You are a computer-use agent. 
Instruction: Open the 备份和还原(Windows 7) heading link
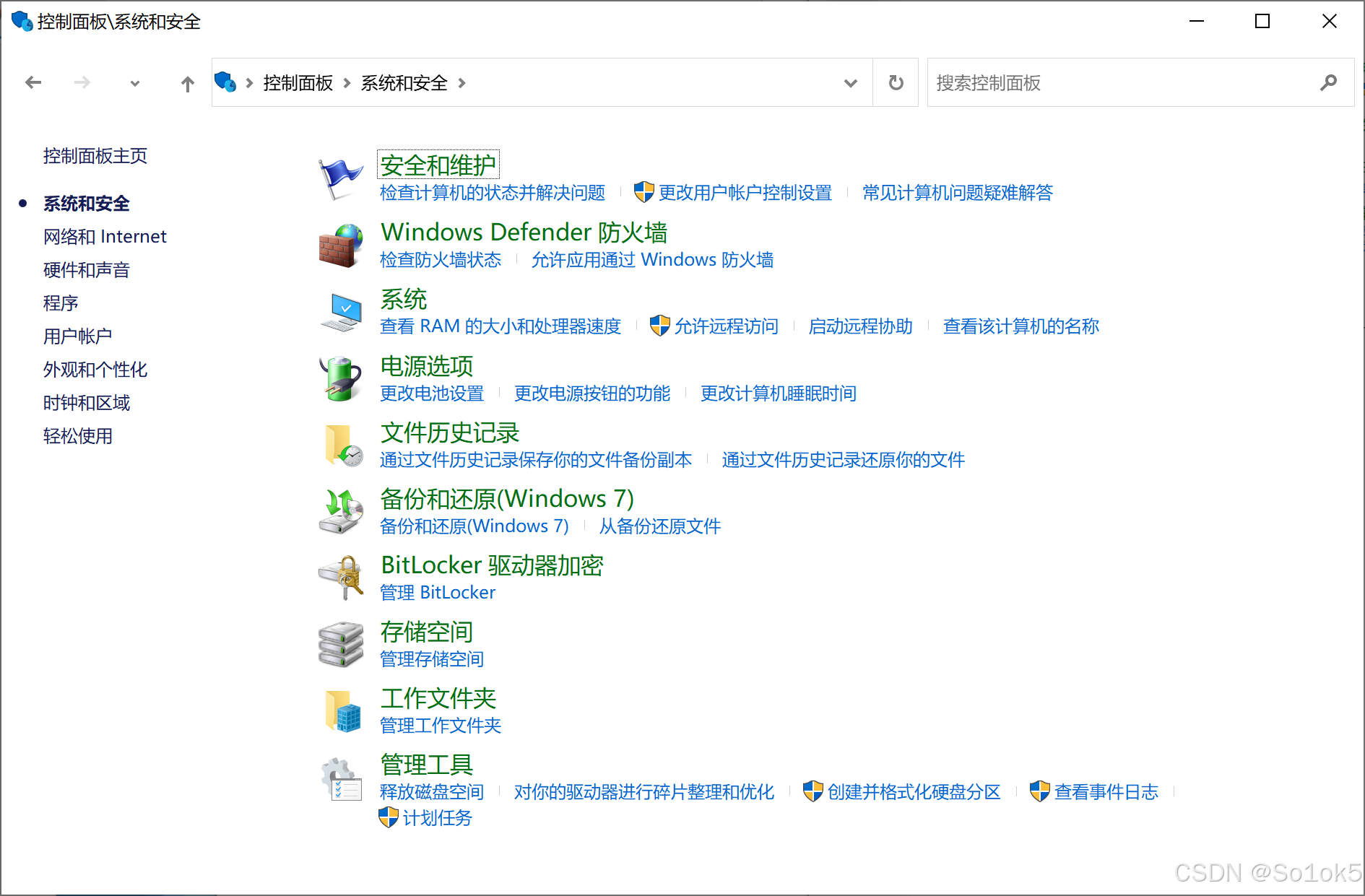point(507,499)
